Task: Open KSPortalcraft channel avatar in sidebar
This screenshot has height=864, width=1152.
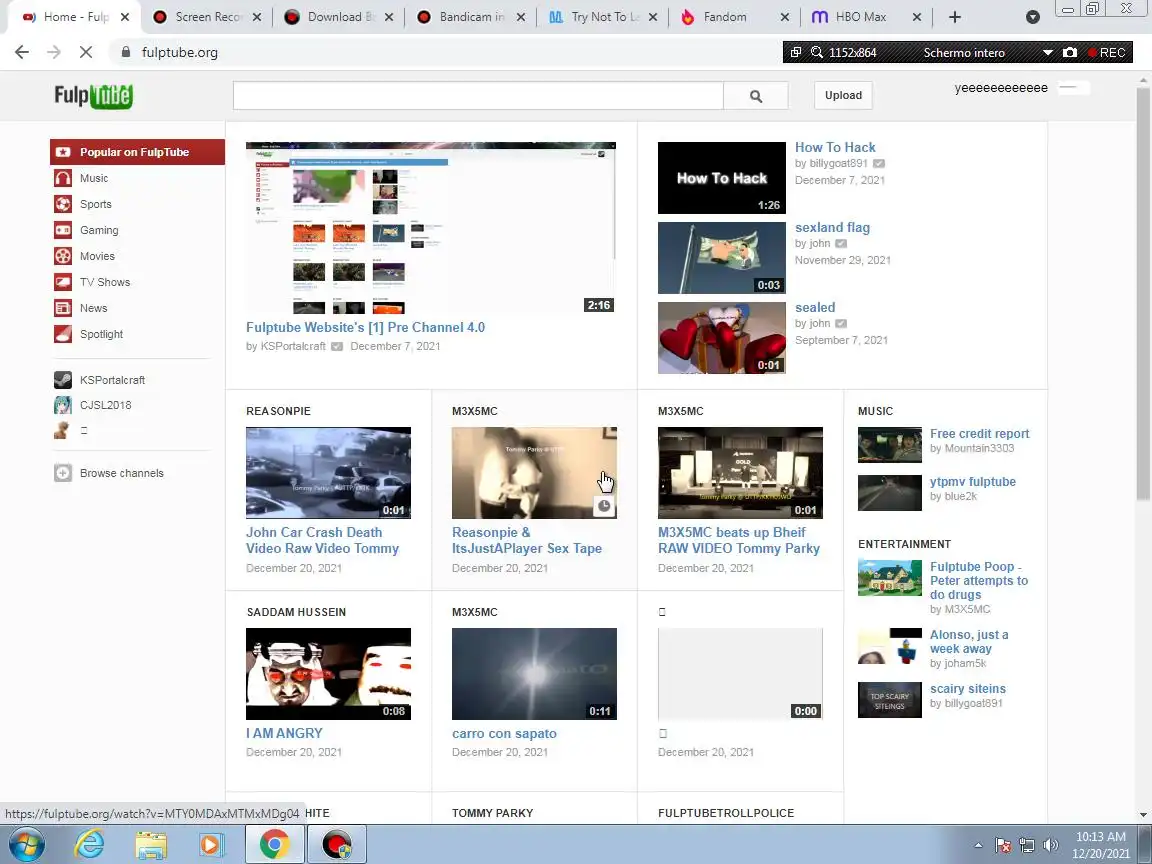Action: click(63, 380)
